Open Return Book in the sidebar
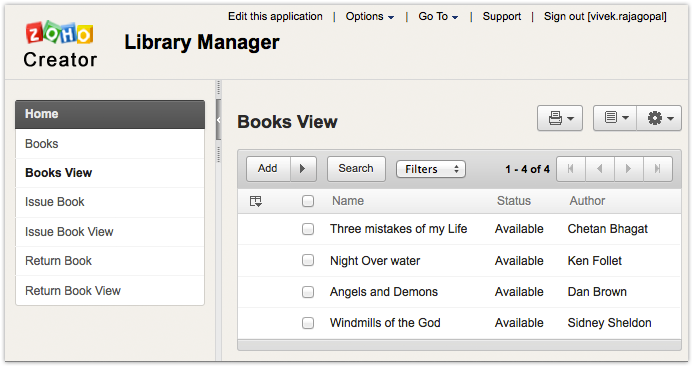The width and height of the screenshot is (693, 367). click(x=110, y=261)
